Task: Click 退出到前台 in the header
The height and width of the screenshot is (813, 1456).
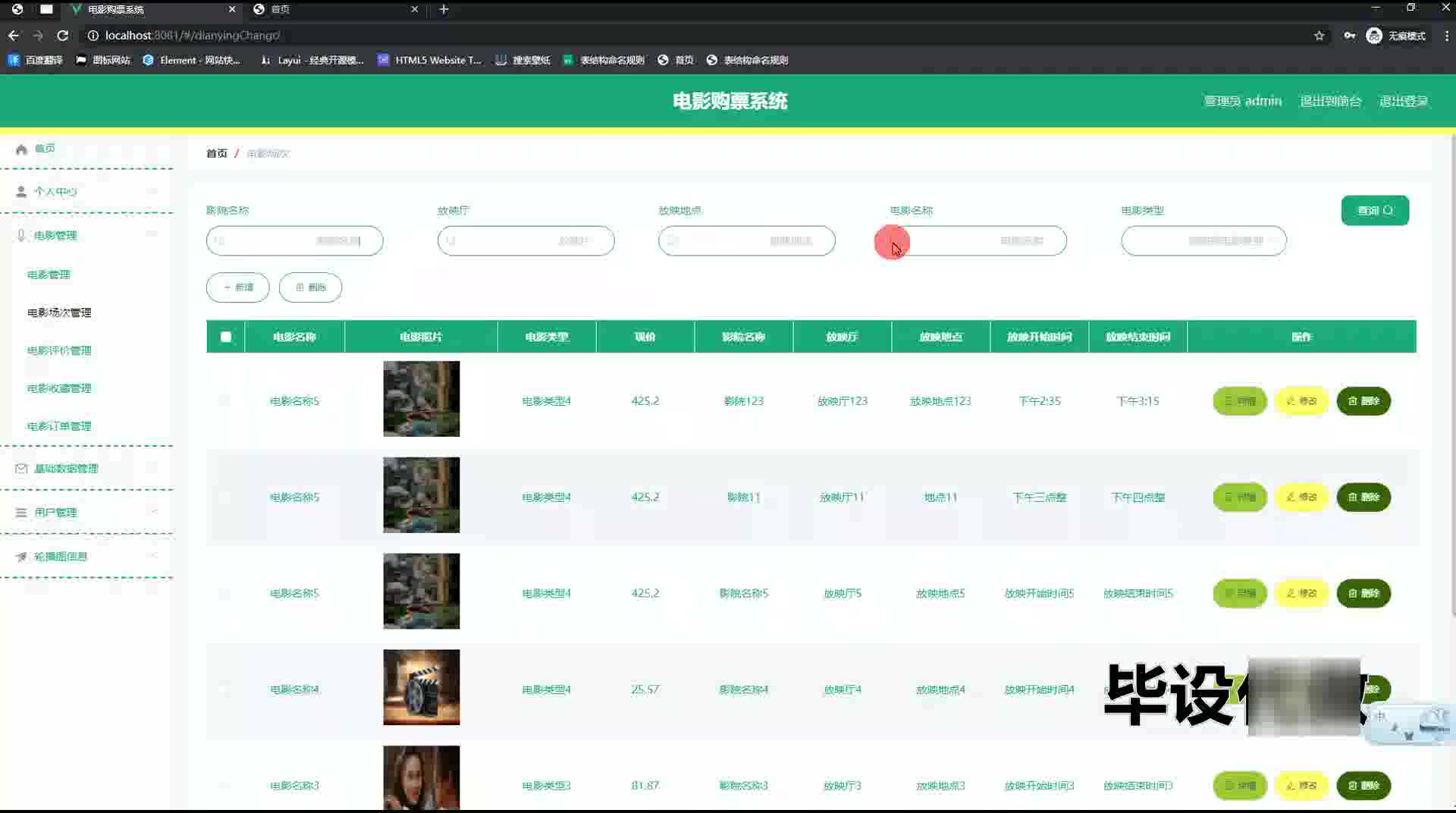Action: 1330,101
